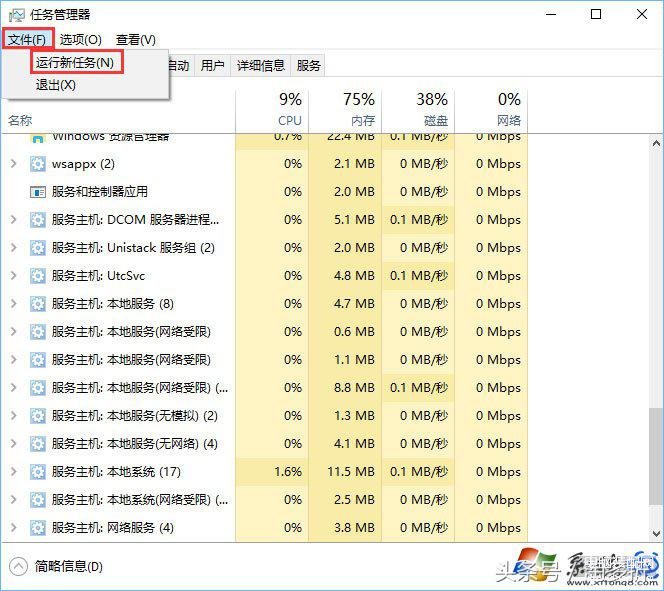Expand 服务主机: 本地系统 (17) row
Image resolution: width=664 pixels, height=591 pixels.
[13, 471]
